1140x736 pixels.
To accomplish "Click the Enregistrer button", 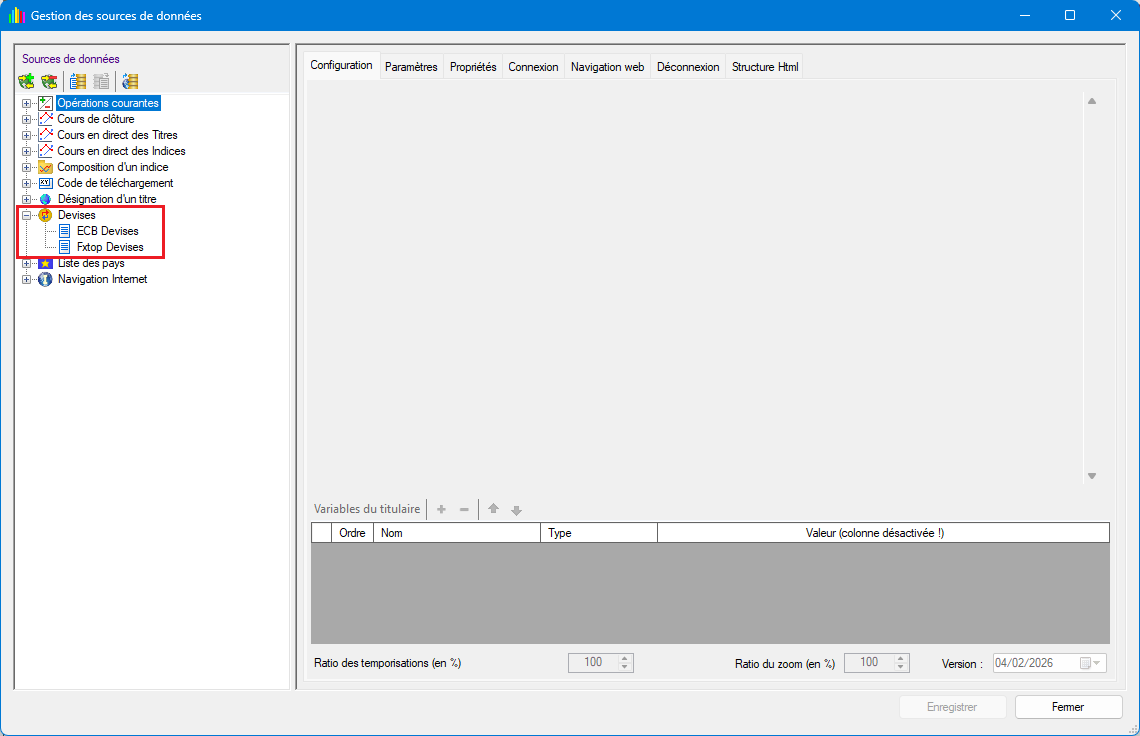I will (x=952, y=707).
